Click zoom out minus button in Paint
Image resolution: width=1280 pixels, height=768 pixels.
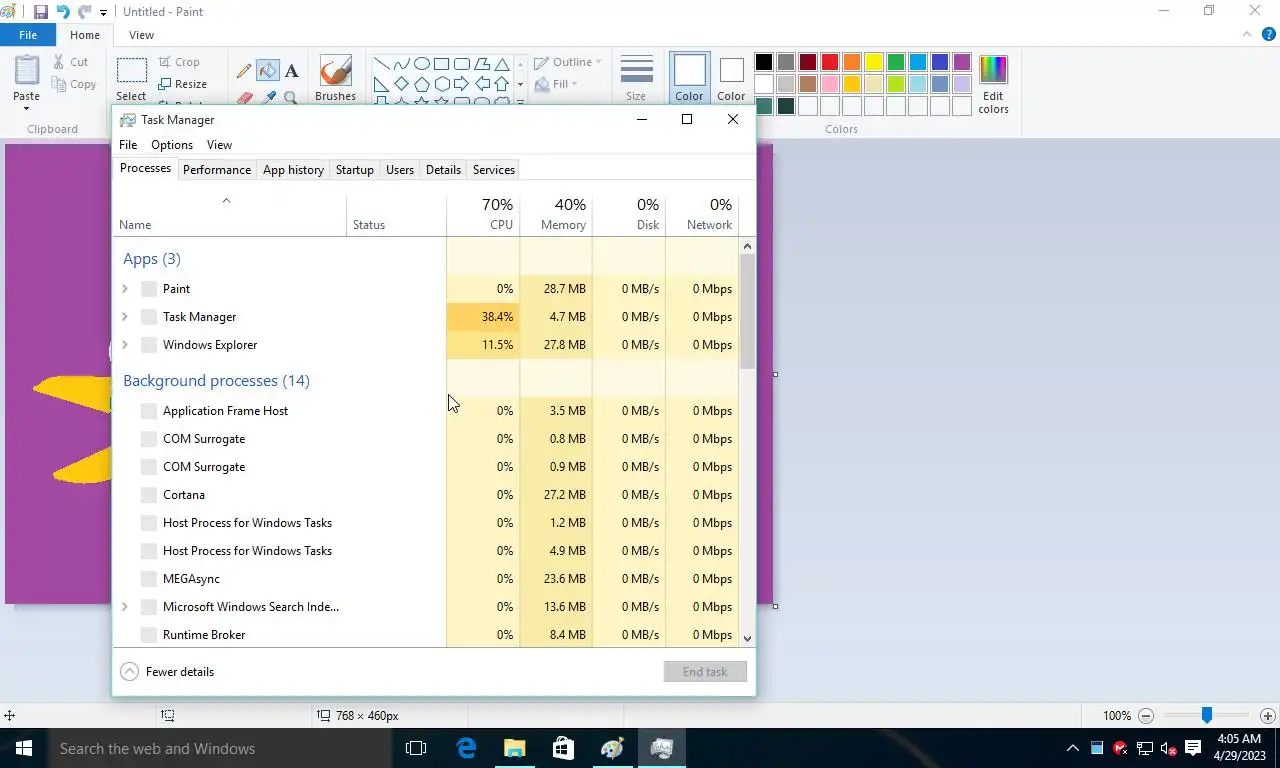[x=1146, y=716]
